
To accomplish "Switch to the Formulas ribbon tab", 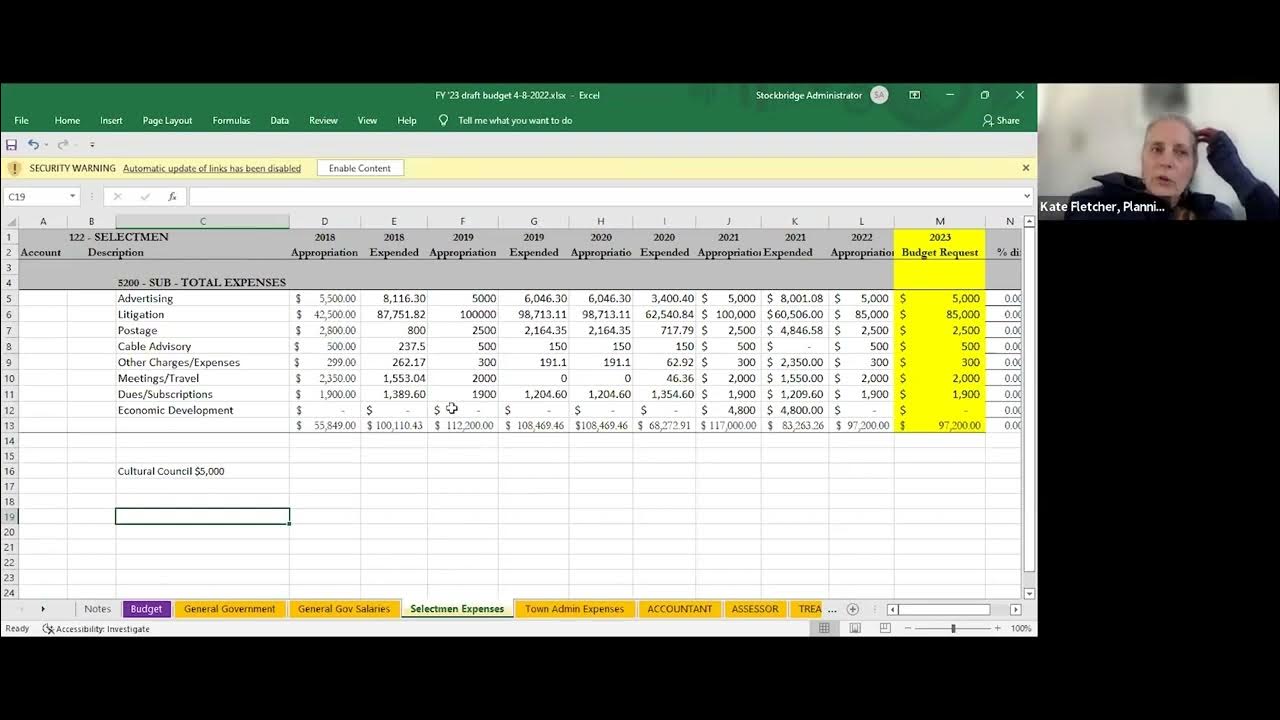I will point(231,120).
